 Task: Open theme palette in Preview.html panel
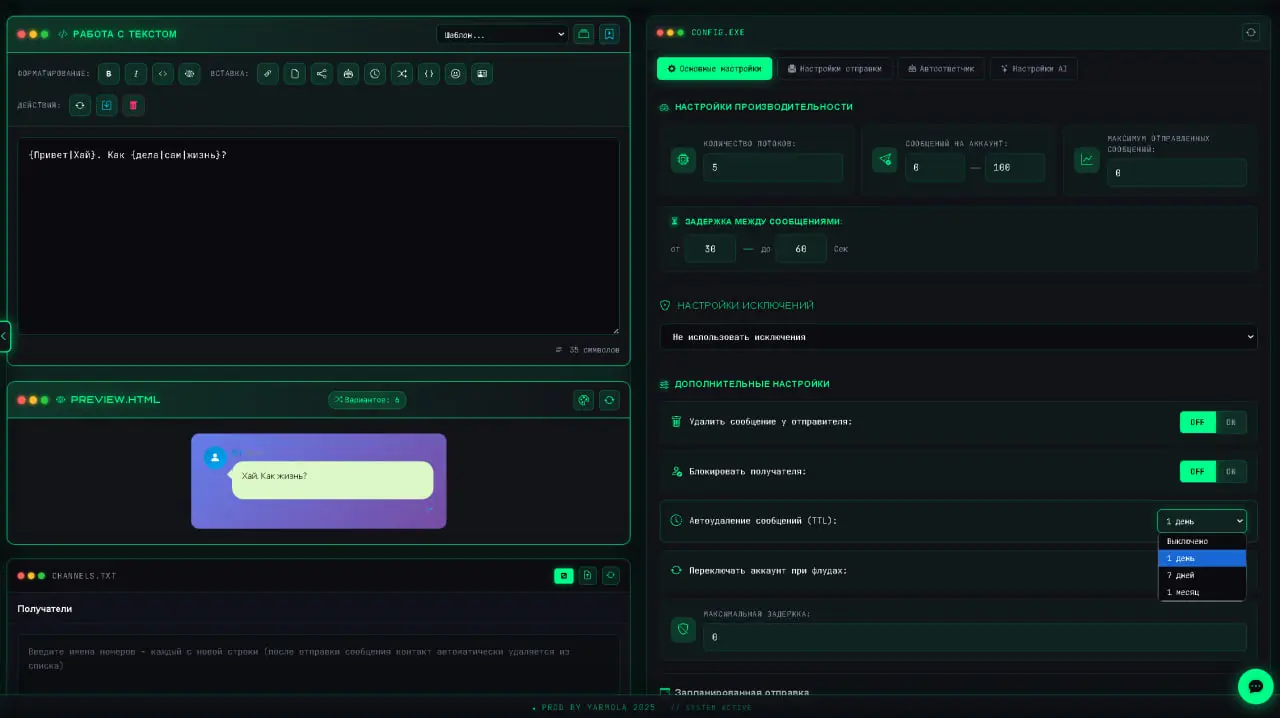[x=584, y=400]
